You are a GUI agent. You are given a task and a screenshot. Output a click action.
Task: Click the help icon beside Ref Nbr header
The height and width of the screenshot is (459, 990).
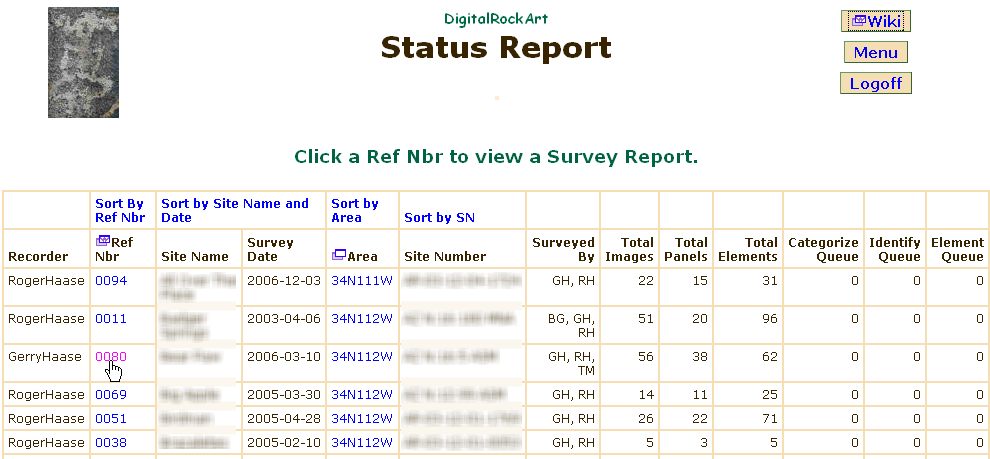point(102,241)
